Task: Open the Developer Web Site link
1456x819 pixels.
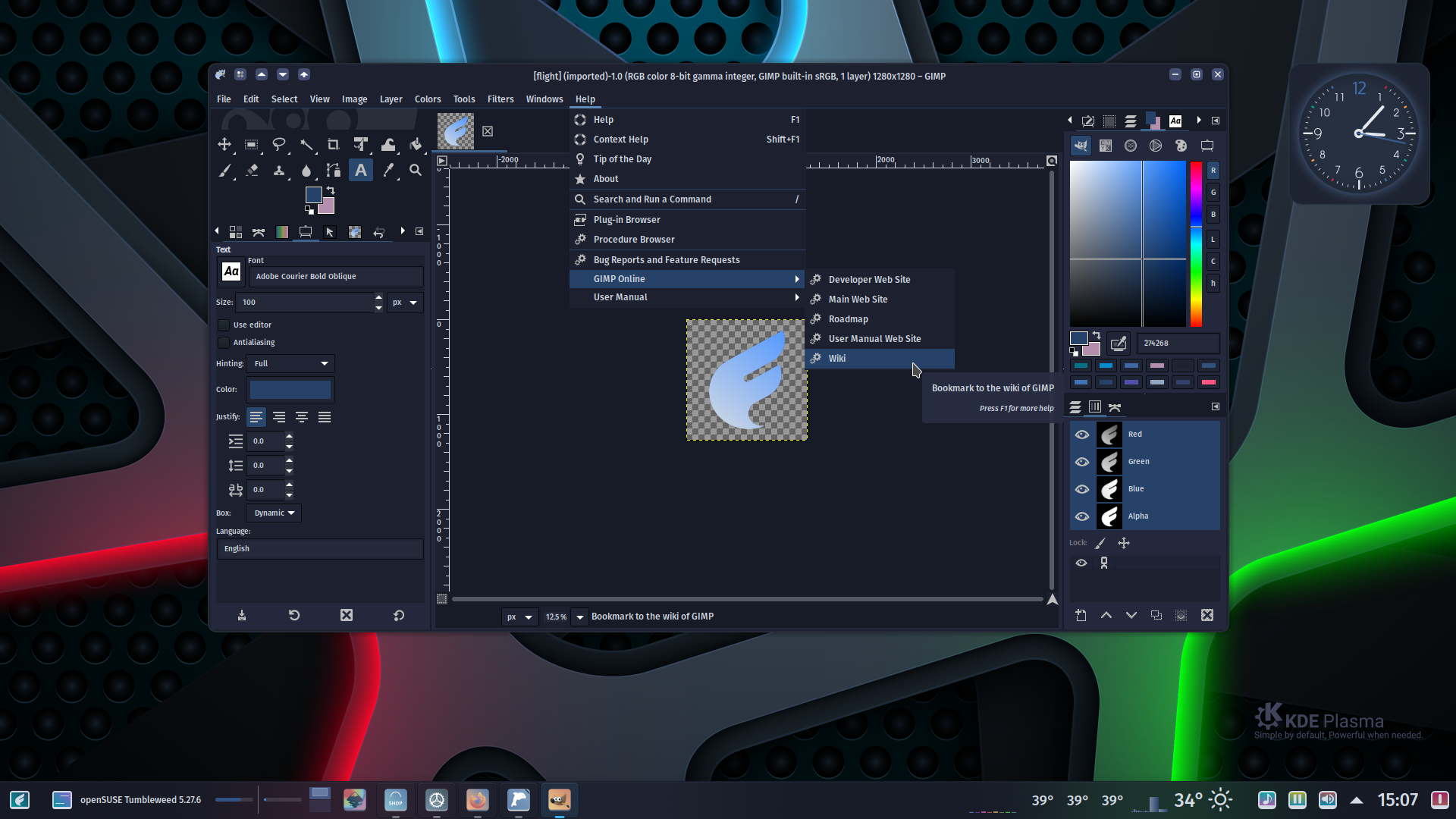Action: point(880,280)
